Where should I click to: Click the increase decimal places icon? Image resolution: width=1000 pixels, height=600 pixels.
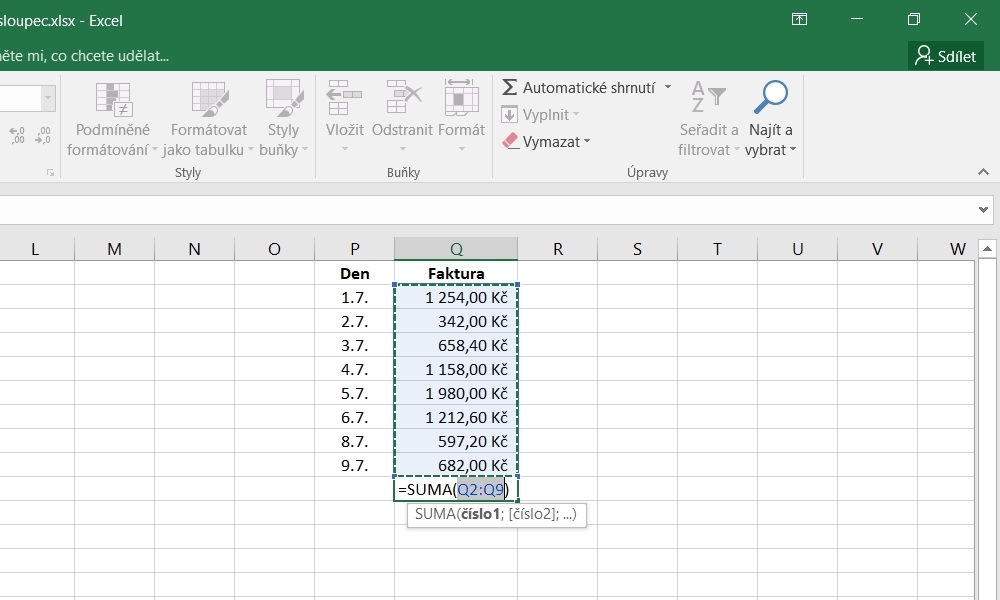17,135
